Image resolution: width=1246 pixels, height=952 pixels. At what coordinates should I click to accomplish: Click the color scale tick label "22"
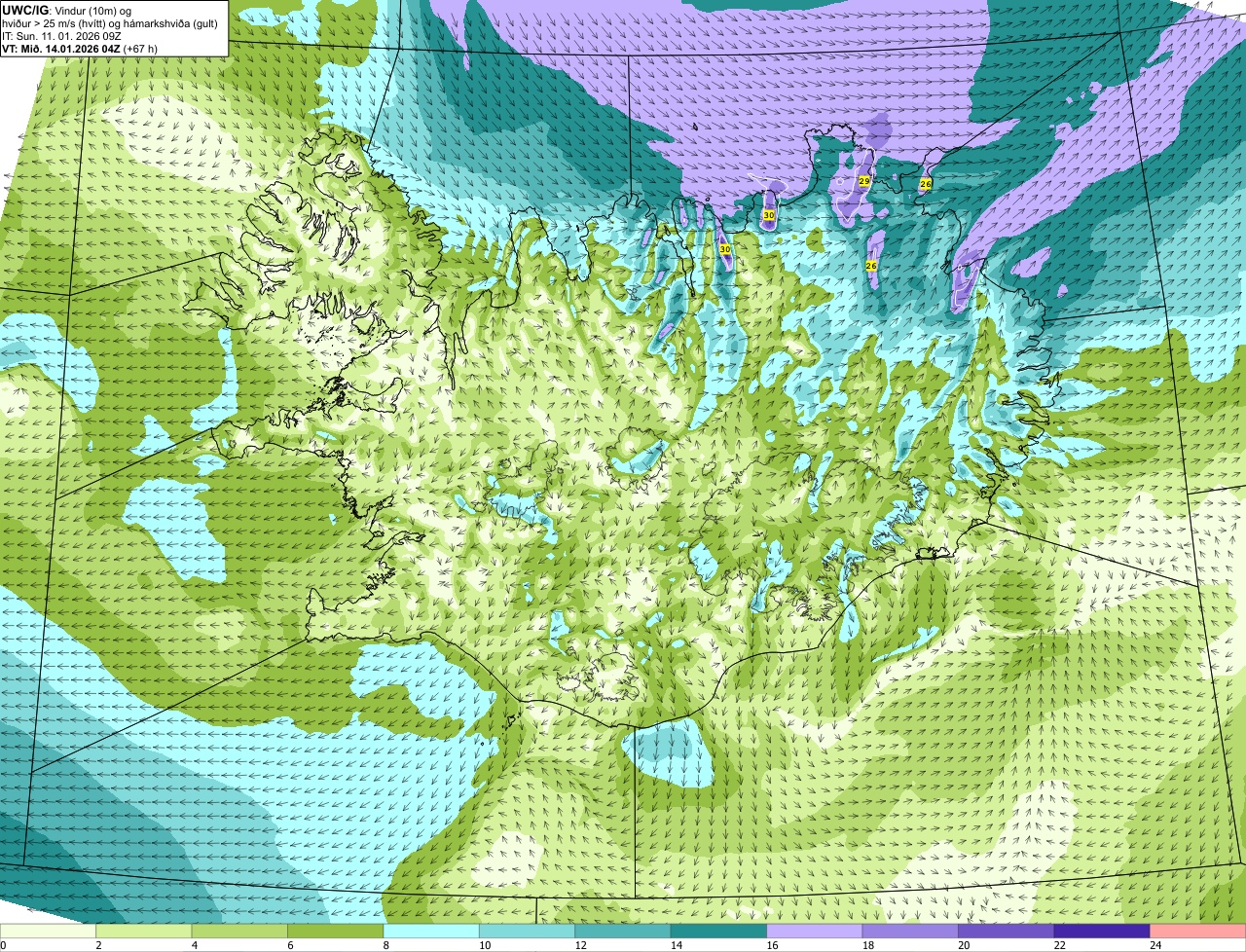coord(1059,945)
